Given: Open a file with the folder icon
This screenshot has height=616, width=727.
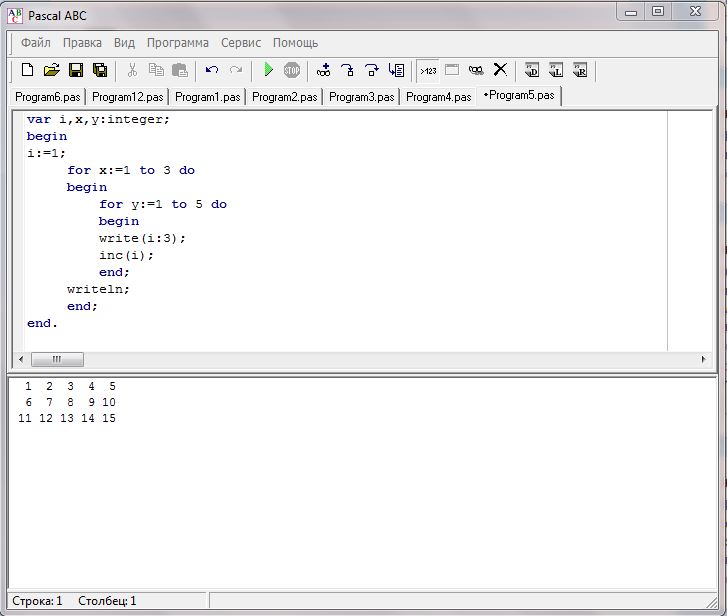Looking at the screenshot, I should click(x=51, y=70).
